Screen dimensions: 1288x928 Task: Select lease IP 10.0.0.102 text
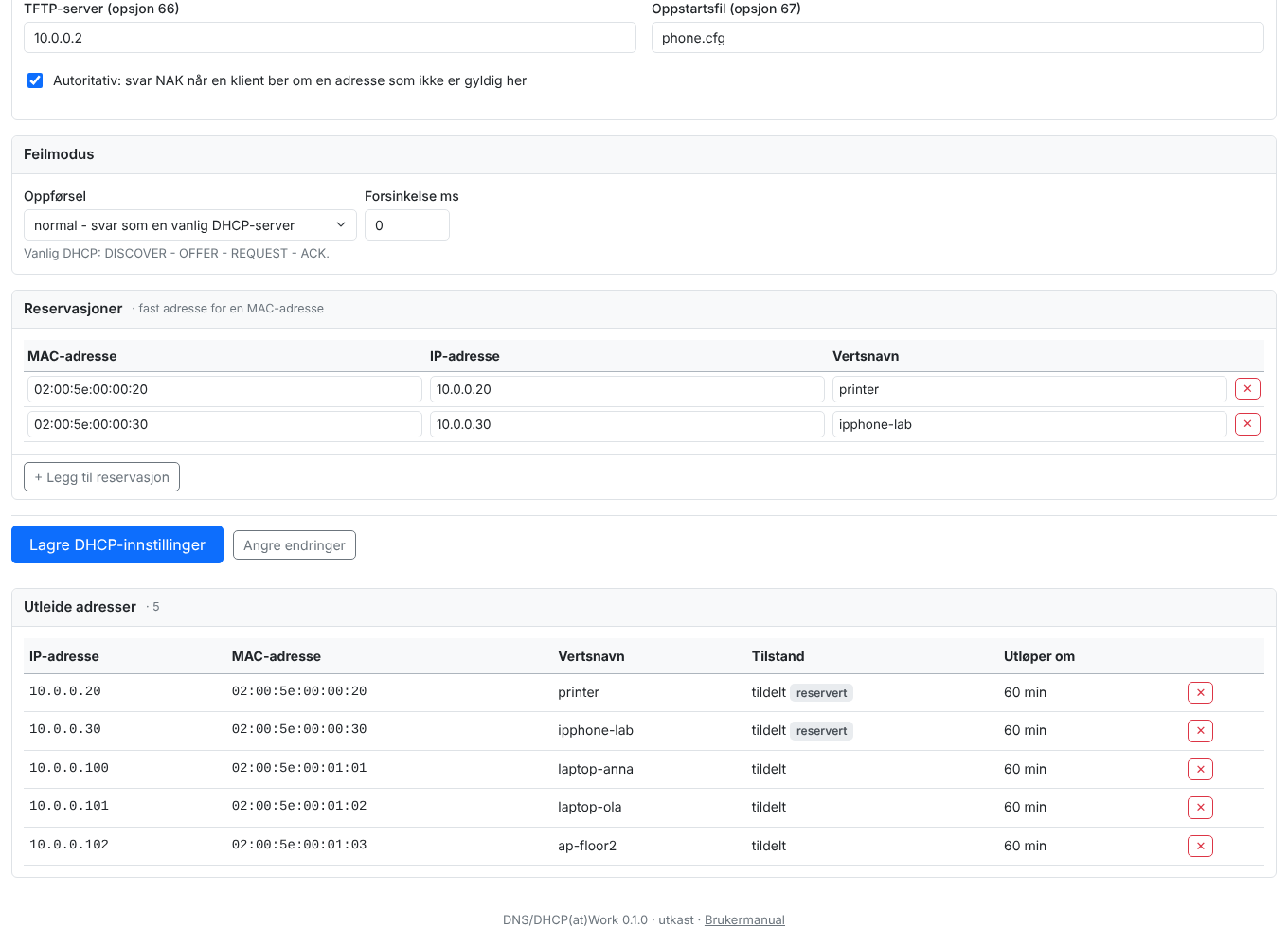(69, 845)
